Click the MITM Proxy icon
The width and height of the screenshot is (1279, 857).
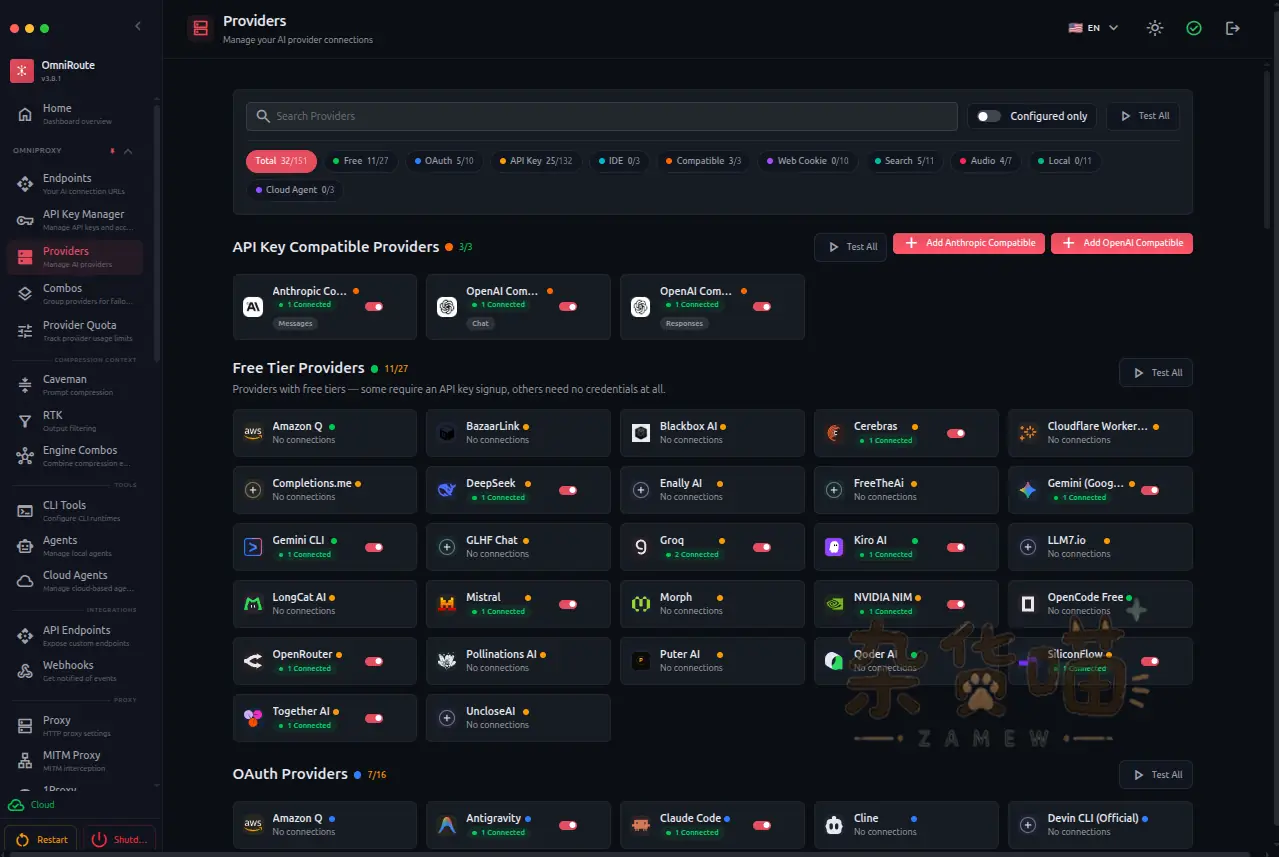point(25,761)
